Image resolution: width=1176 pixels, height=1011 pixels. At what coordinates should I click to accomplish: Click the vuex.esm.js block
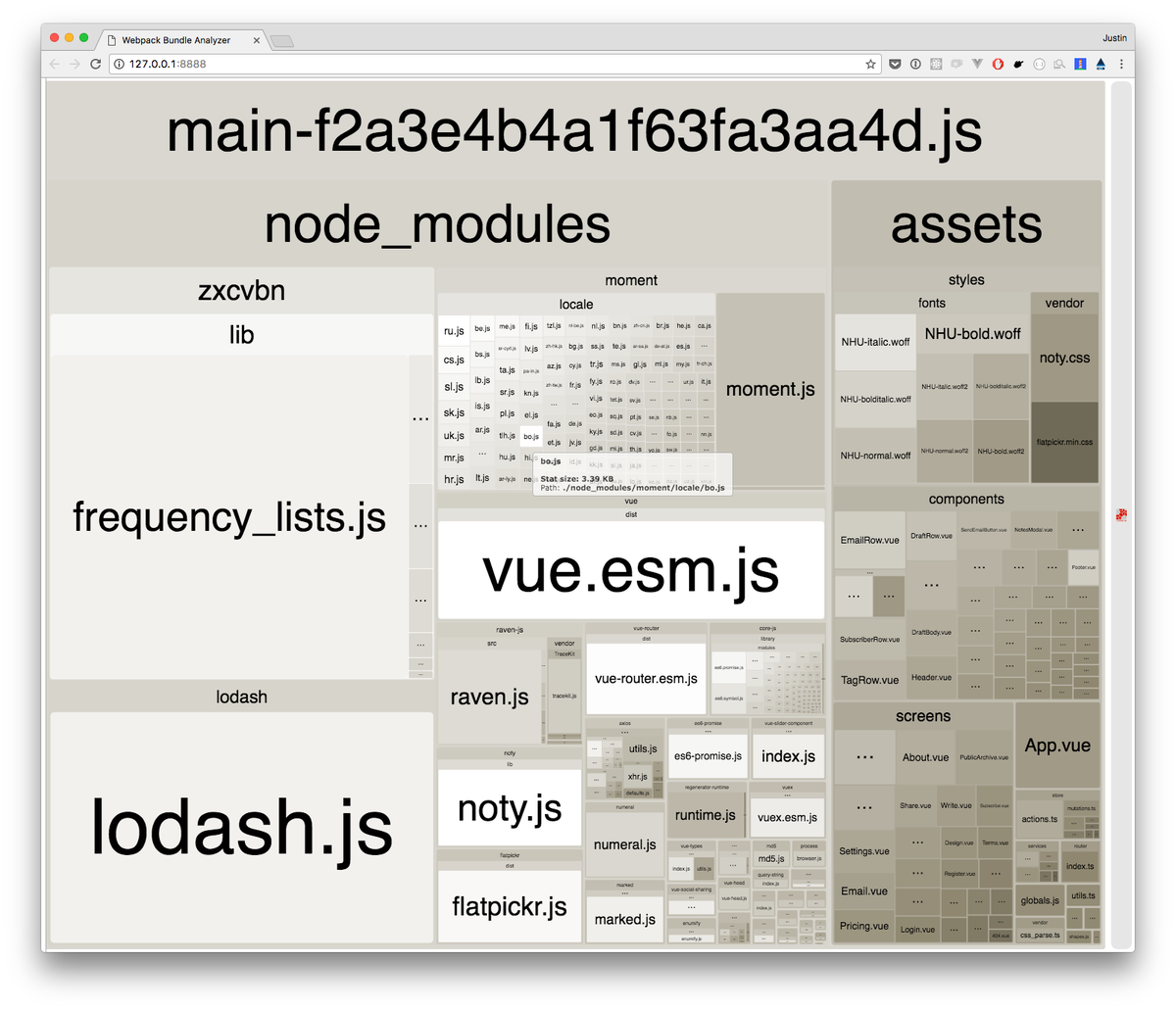[787, 817]
